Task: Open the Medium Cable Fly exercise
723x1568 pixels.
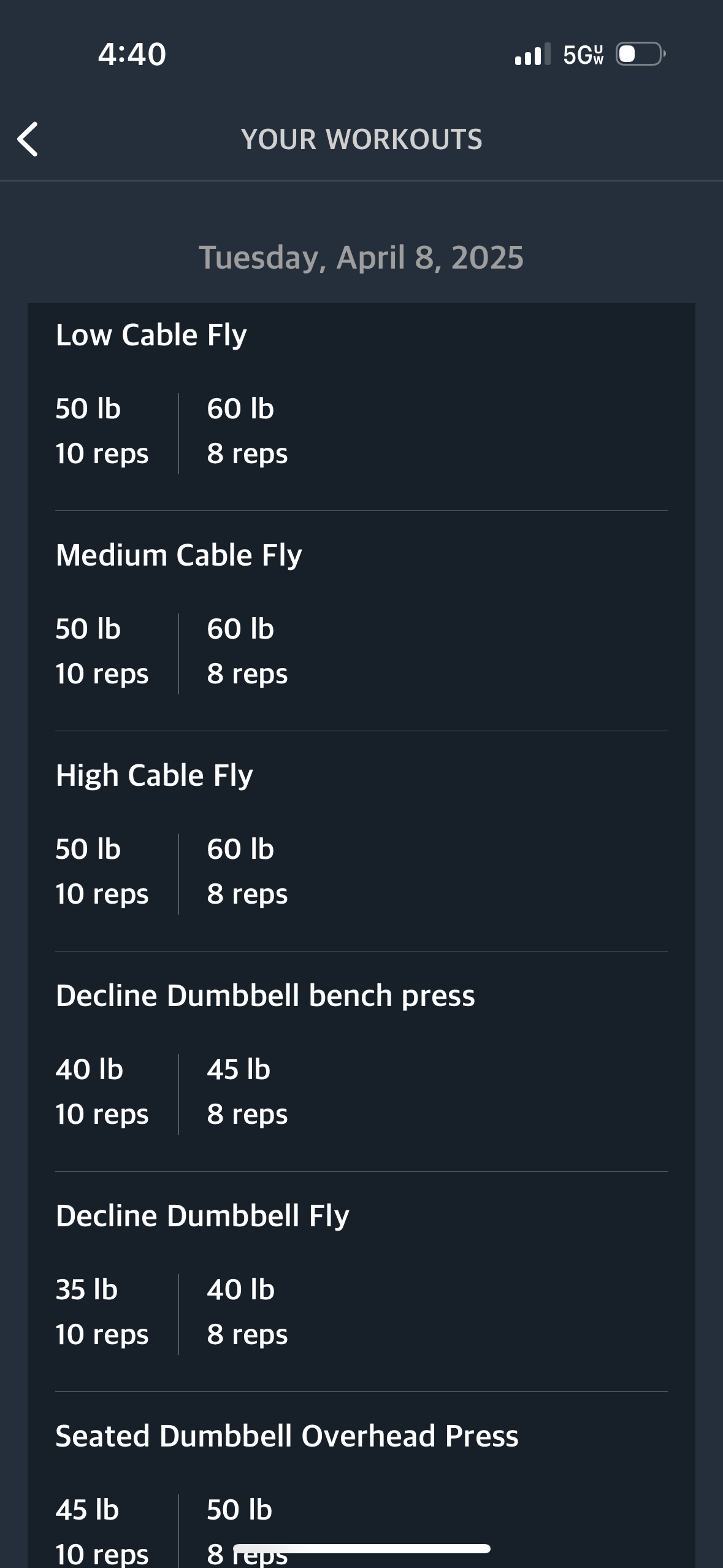Action: coord(178,556)
